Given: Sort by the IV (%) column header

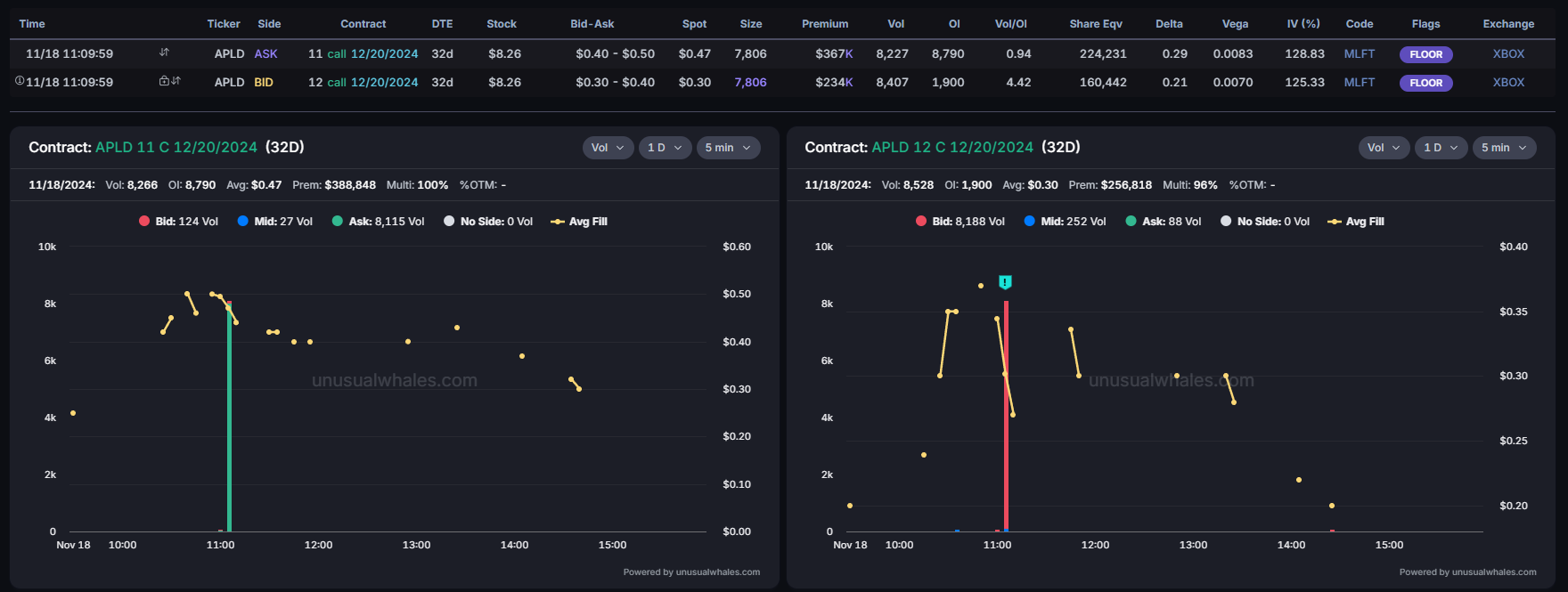Looking at the screenshot, I should [x=1303, y=24].
